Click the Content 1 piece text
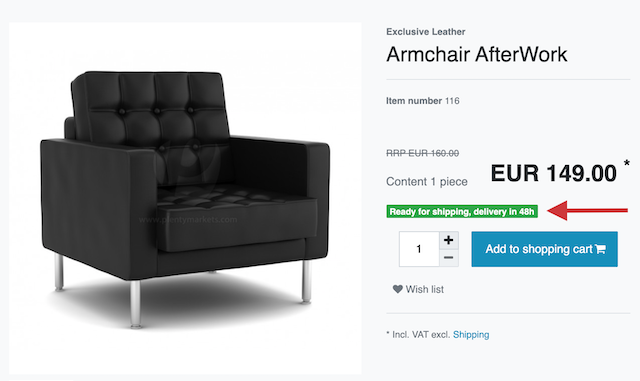Viewport: 640px width, 381px height. pyautogui.click(x=427, y=182)
